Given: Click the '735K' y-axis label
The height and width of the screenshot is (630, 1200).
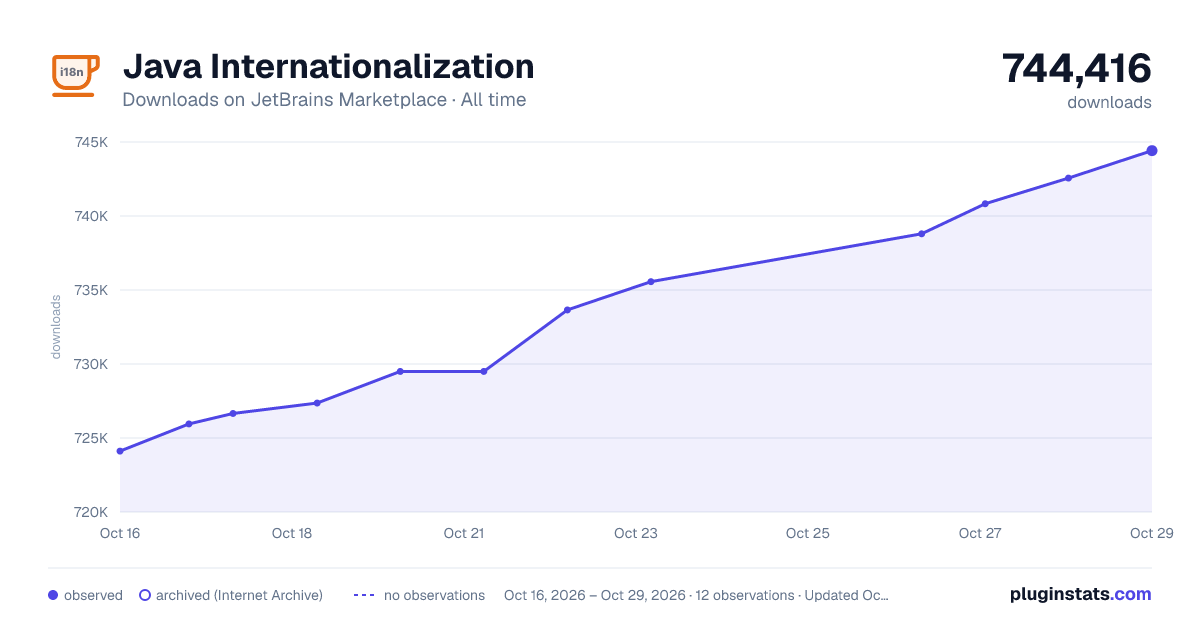Looking at the screenshot, I should click(x=91, y=290).
